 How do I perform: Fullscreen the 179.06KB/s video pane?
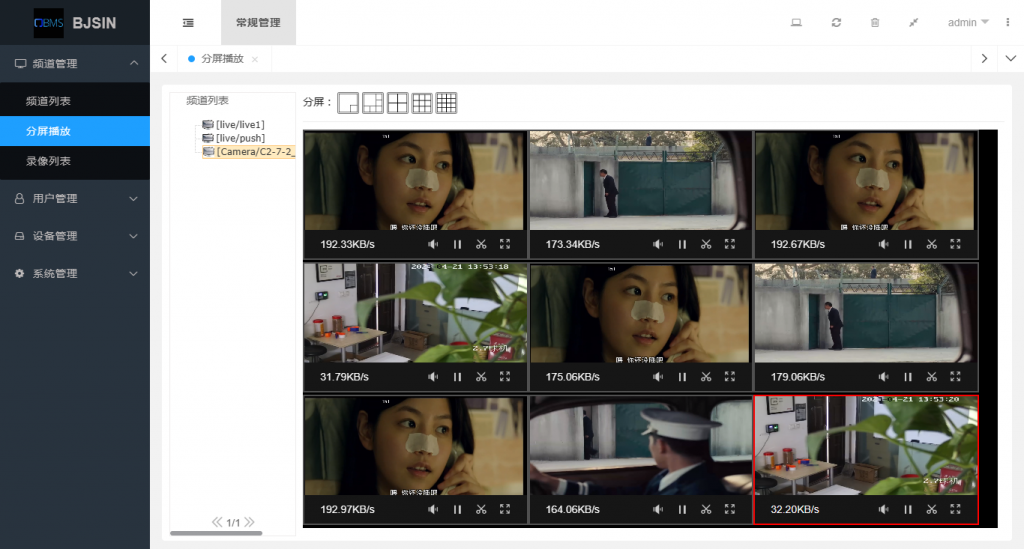click(955, 377)
